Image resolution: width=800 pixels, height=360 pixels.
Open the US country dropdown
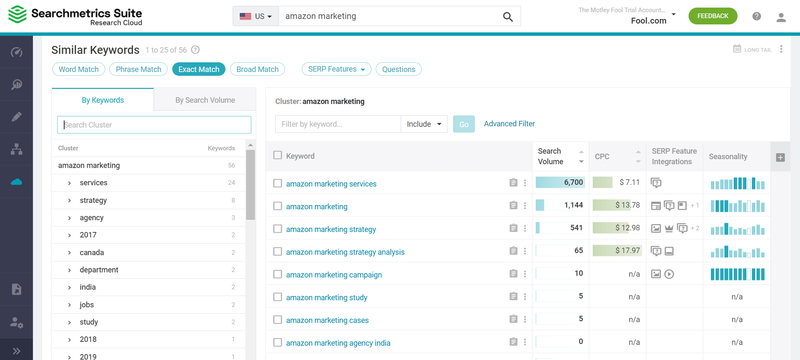click(x=256, y=16)
